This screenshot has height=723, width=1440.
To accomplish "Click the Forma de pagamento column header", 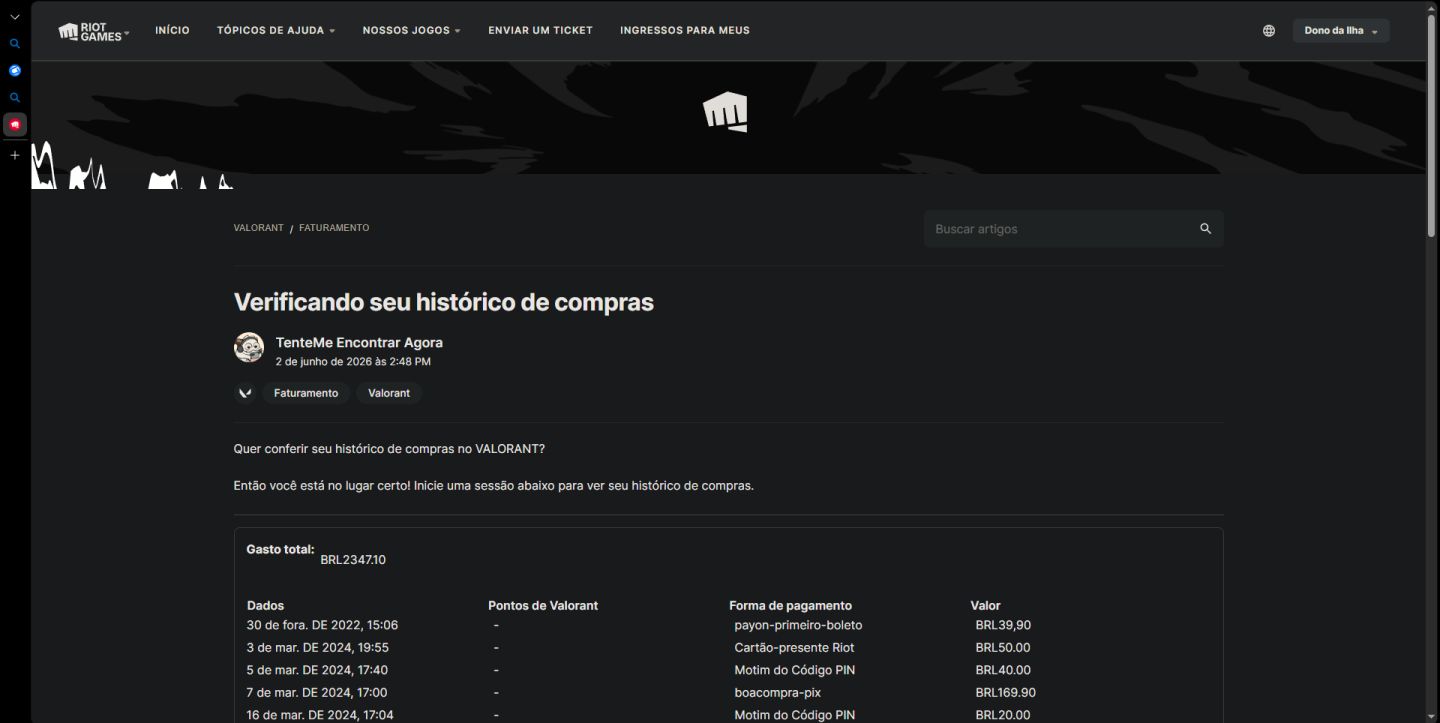I will pos(790,605).
